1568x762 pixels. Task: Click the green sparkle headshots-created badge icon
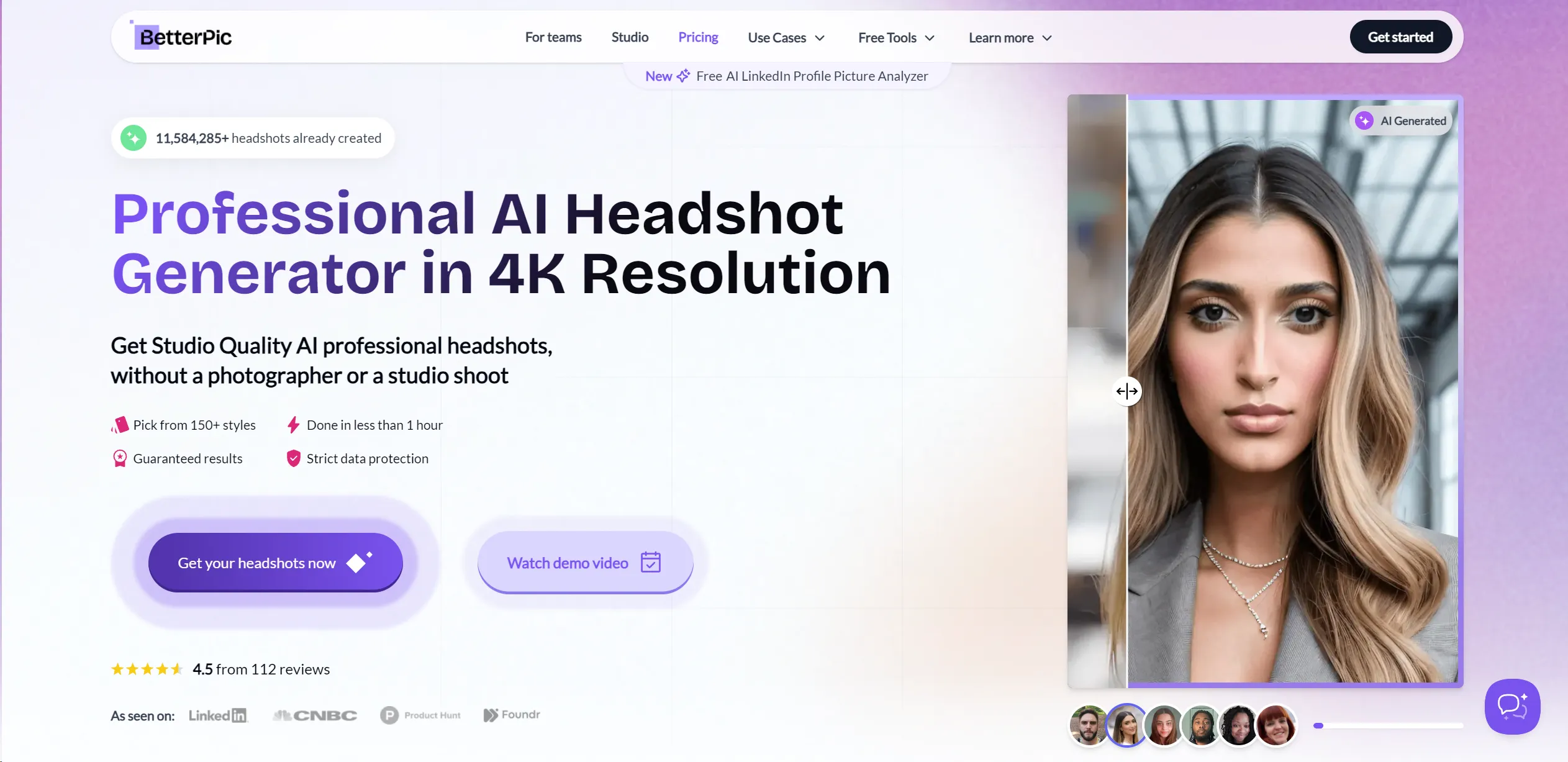(134, 138)
